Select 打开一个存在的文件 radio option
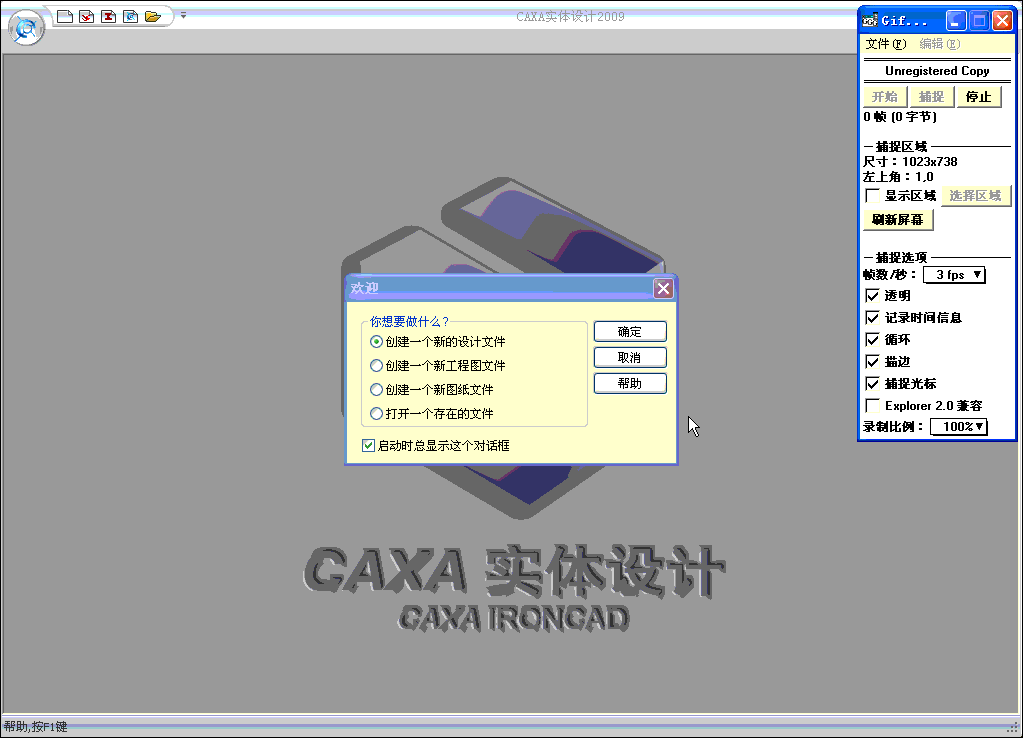The image size is (1023, 738). click(x=432, y=414)
